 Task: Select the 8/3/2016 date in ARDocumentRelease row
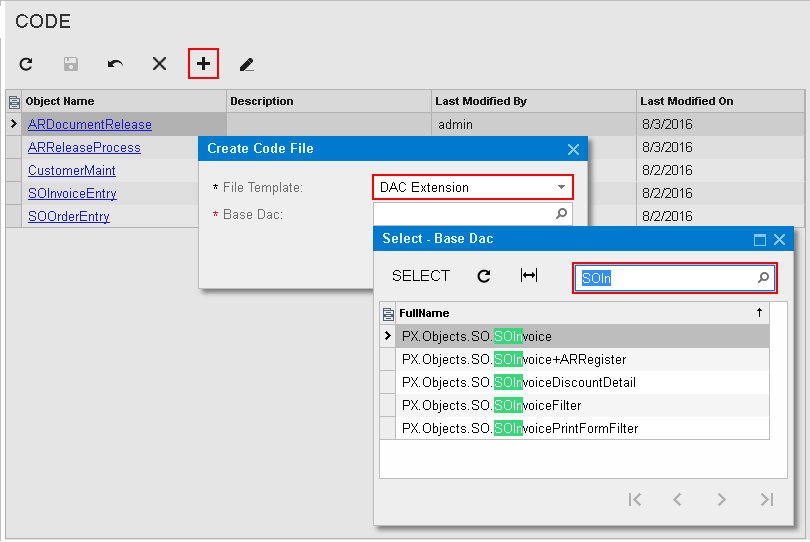[x=720, y=125]
